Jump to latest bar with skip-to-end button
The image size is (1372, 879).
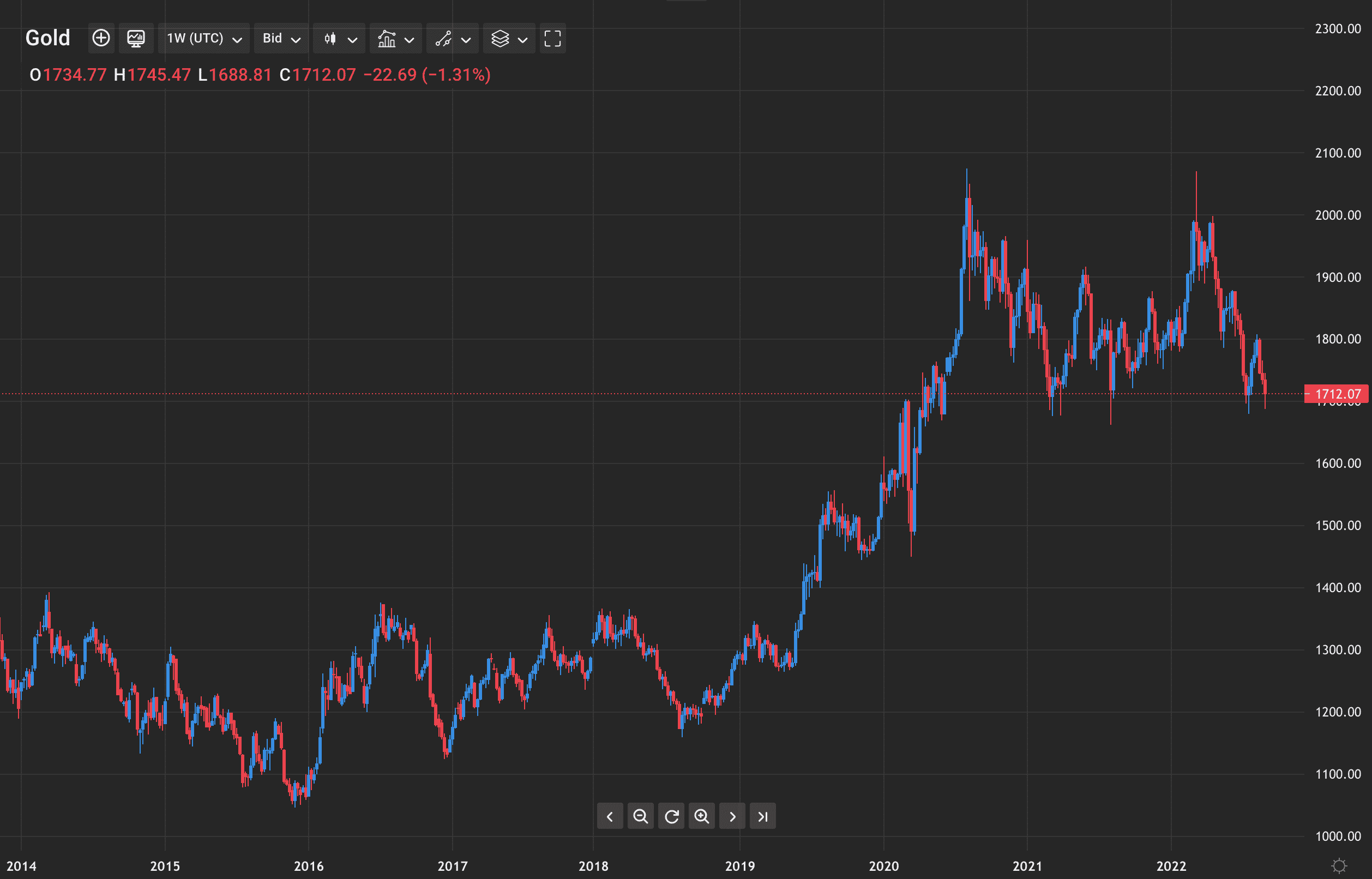762,816
